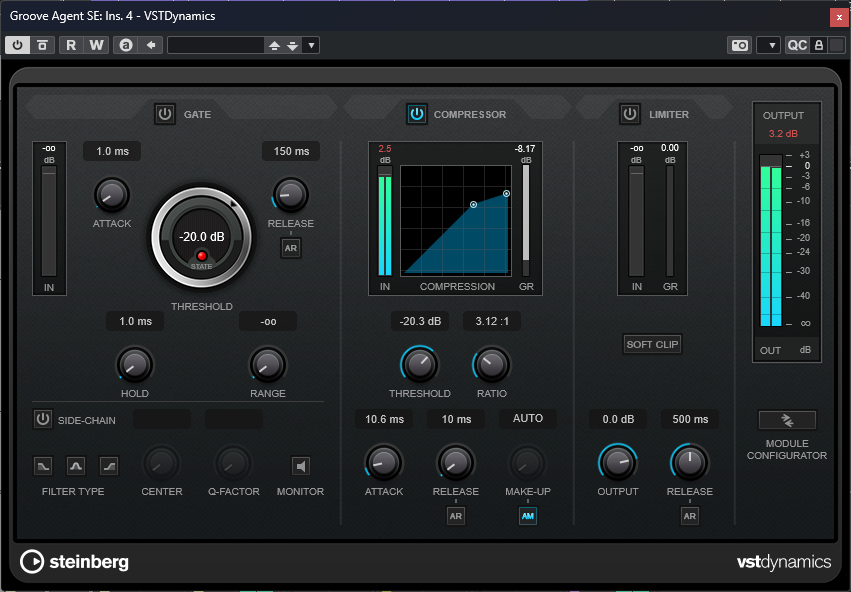Toggle the side-chain Monitor speaker icon

click(301, 466)
